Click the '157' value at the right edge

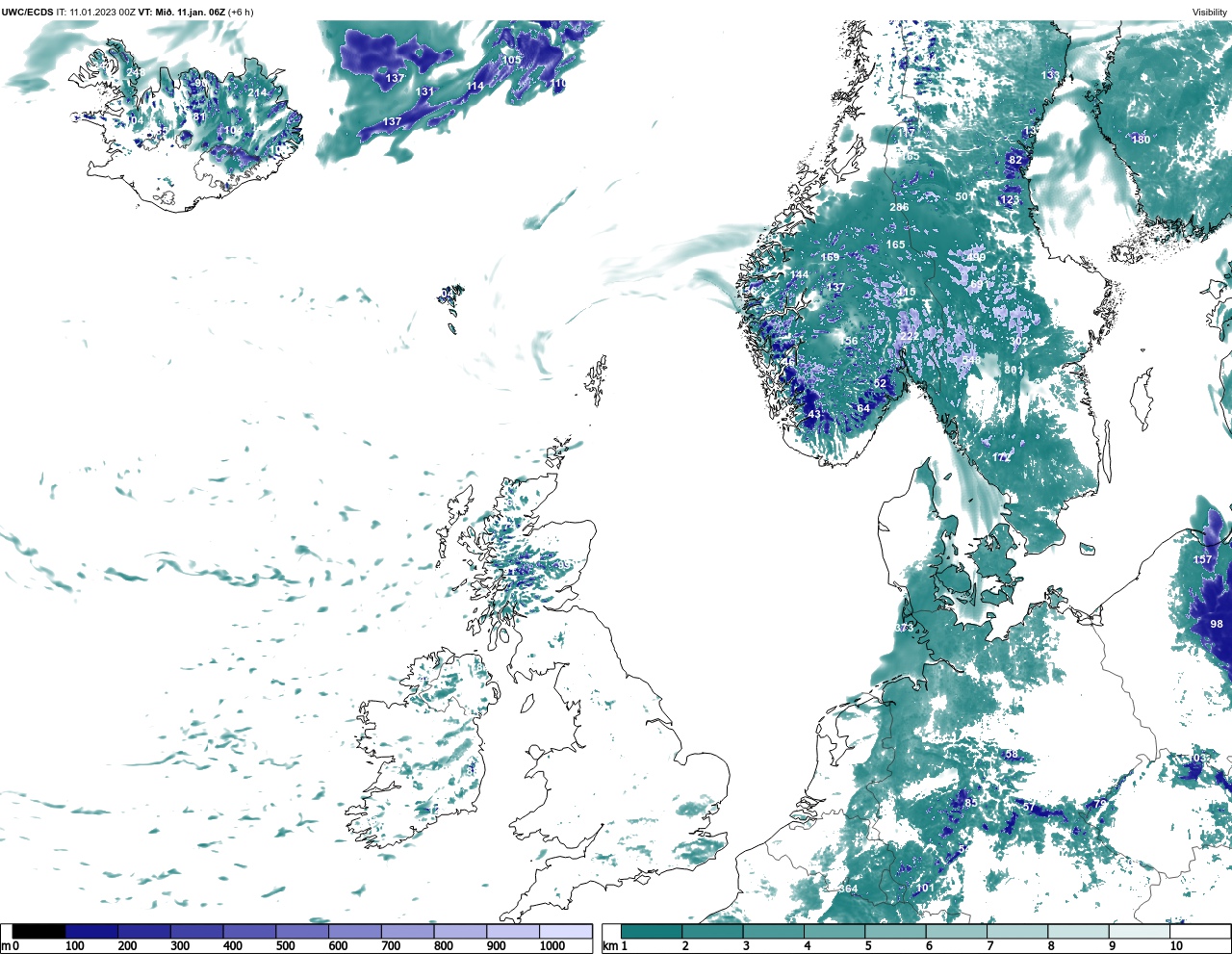(x=1203, y=560)
